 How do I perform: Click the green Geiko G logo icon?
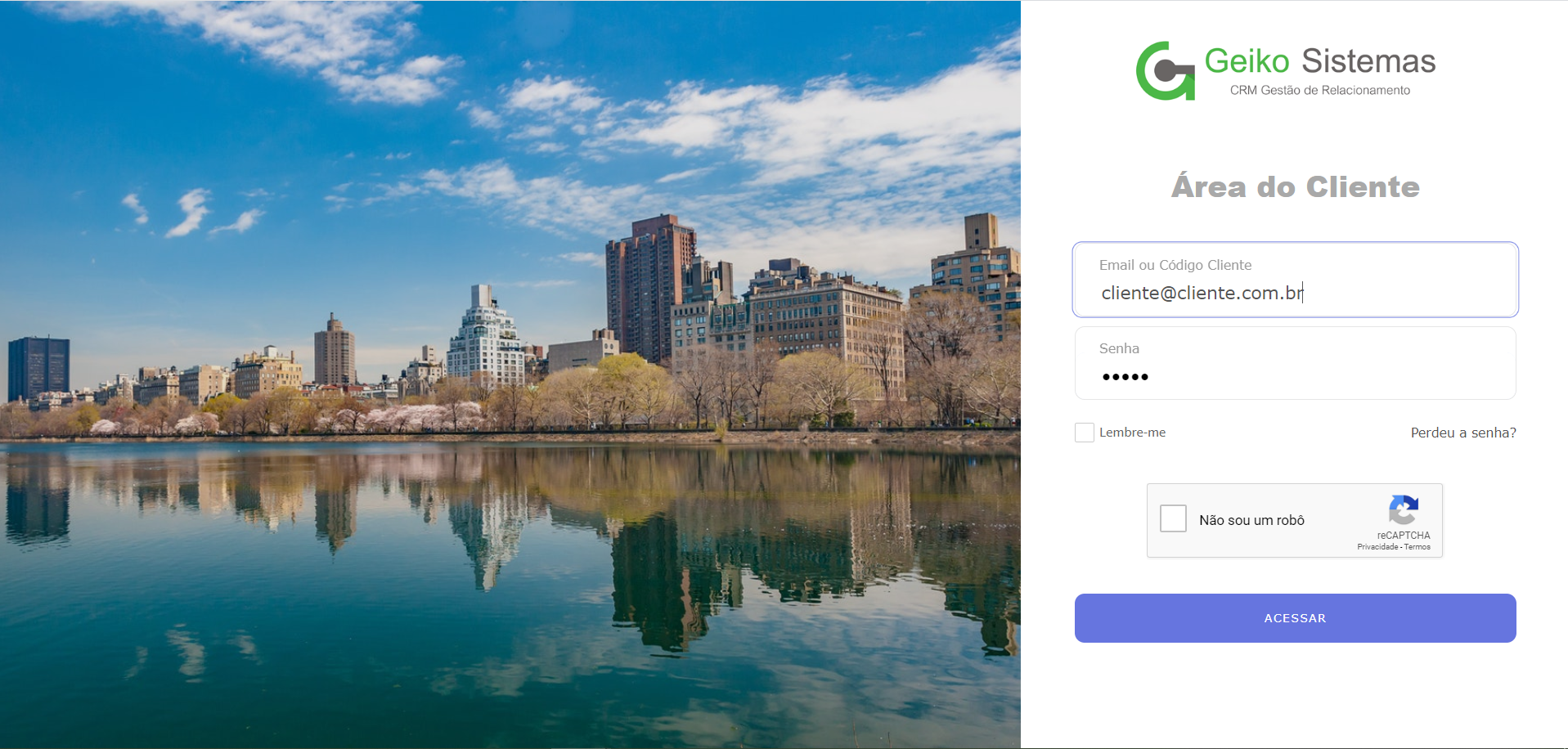pyautogui.click(x=1166, y=71)
